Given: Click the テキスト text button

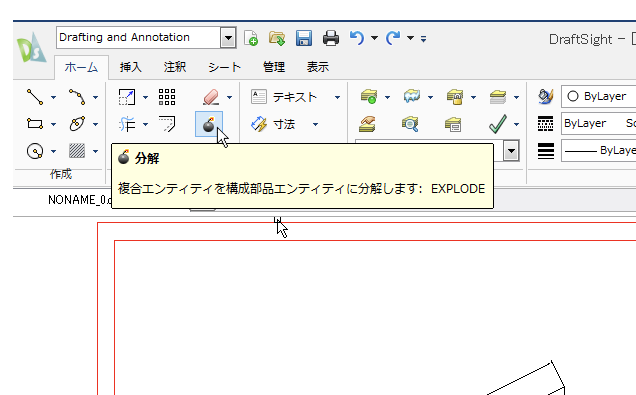Looking at the screenshot, I should (x=284, y=97).
